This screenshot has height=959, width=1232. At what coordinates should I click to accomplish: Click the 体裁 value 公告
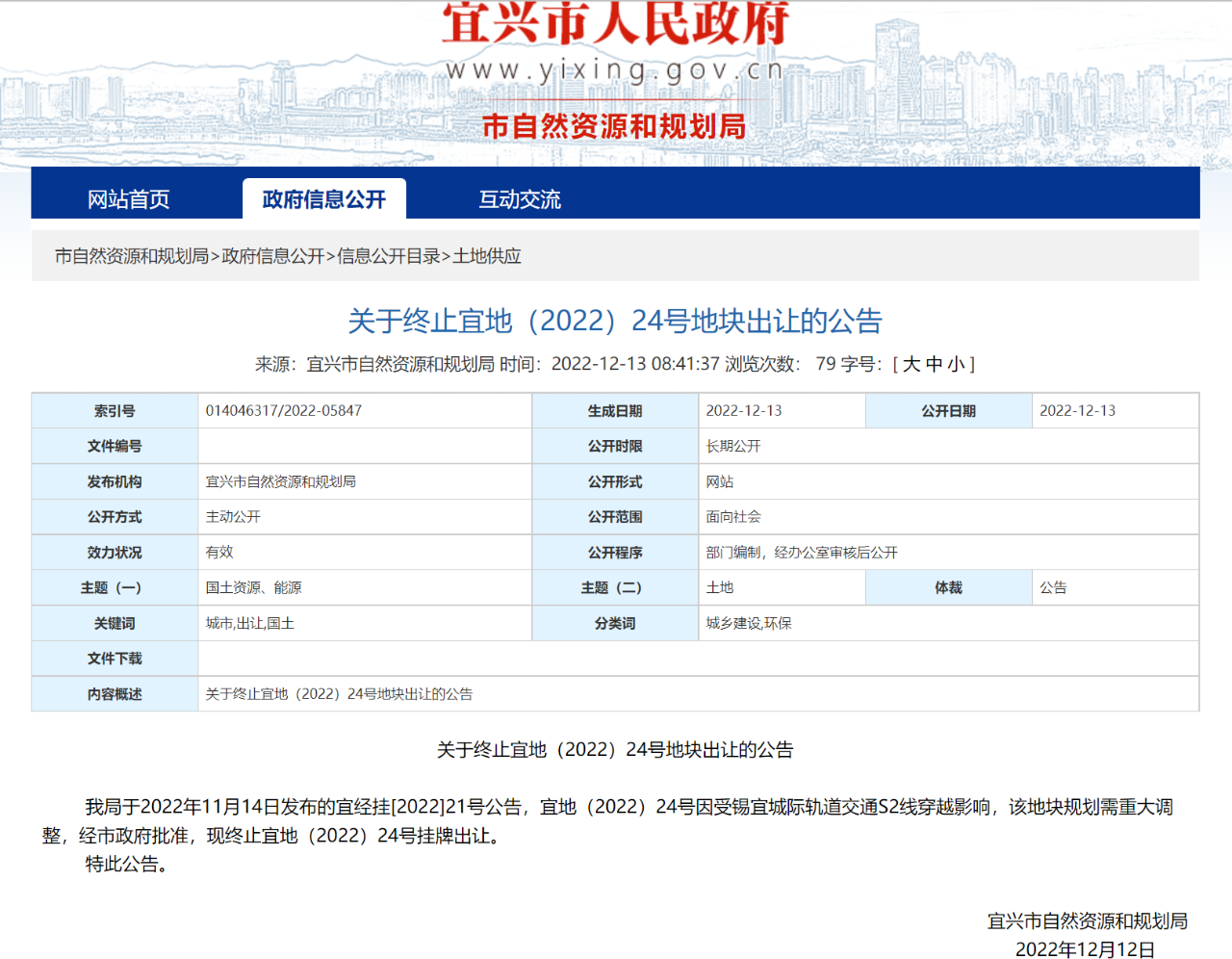[1053, 587]
